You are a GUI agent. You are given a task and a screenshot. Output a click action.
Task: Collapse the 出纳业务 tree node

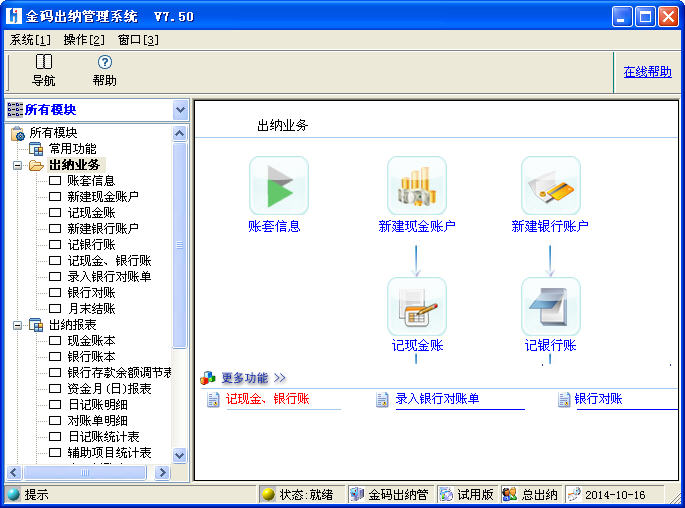(x=17, y=166)
